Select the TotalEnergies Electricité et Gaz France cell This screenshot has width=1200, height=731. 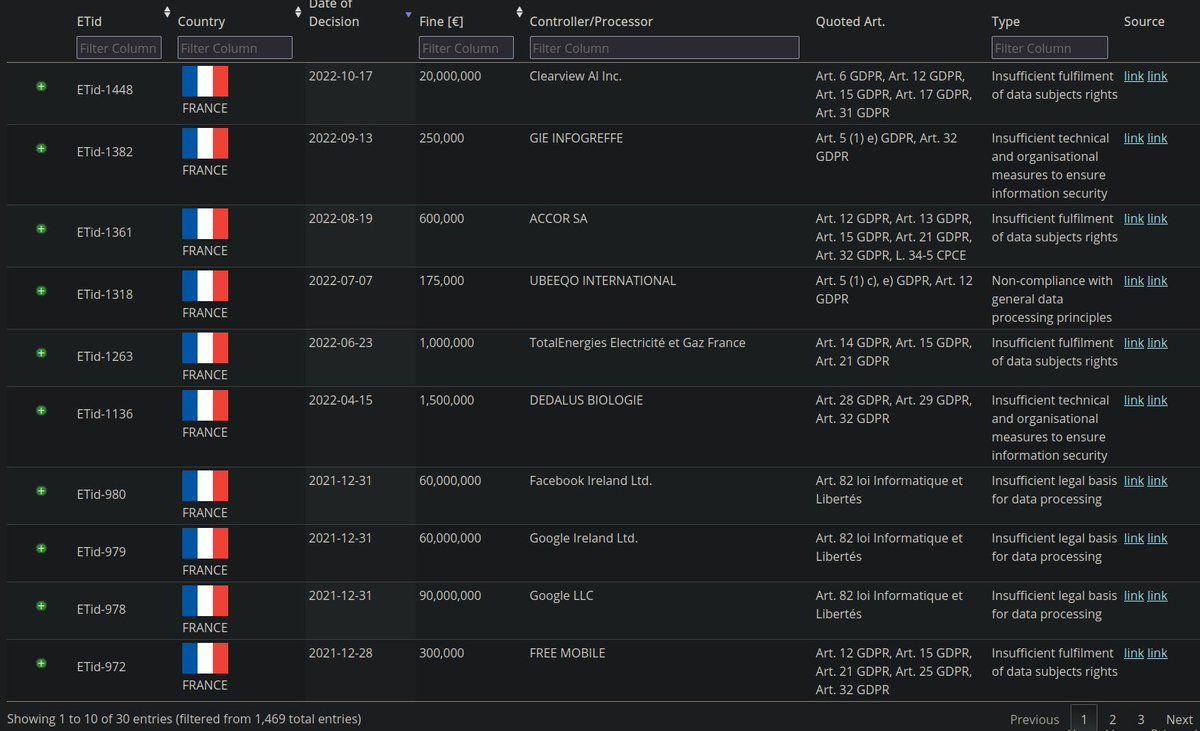point(637,342)
